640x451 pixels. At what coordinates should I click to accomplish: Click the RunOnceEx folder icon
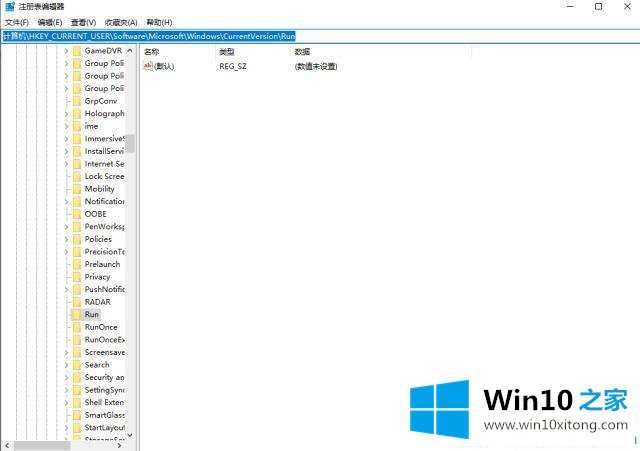(77, 340)
